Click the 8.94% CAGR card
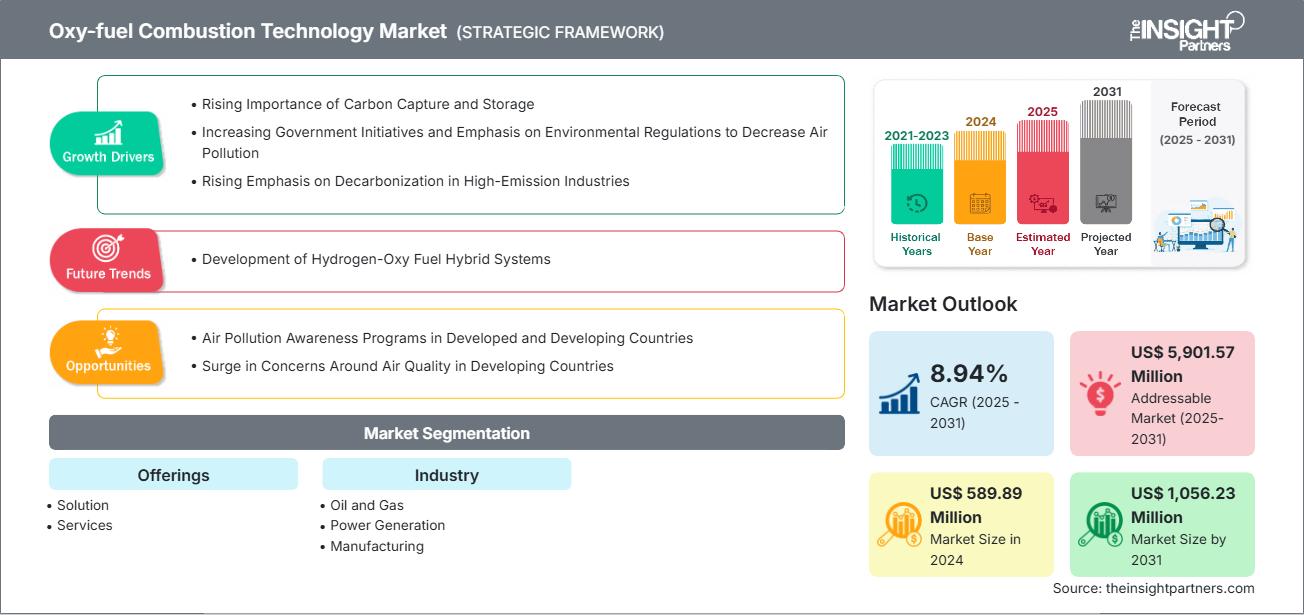1304x615 pixels. click(962, 393)
